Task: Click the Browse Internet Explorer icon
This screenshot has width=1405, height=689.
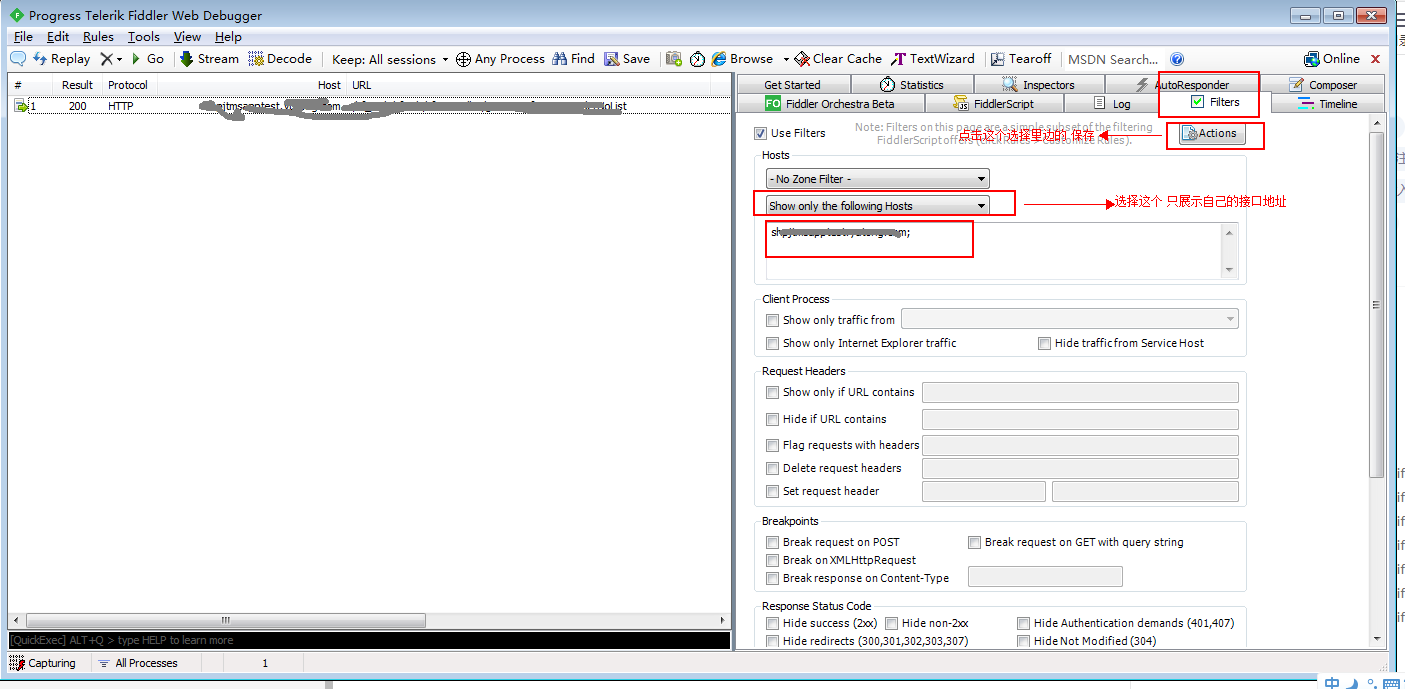Action: [719, 59]
